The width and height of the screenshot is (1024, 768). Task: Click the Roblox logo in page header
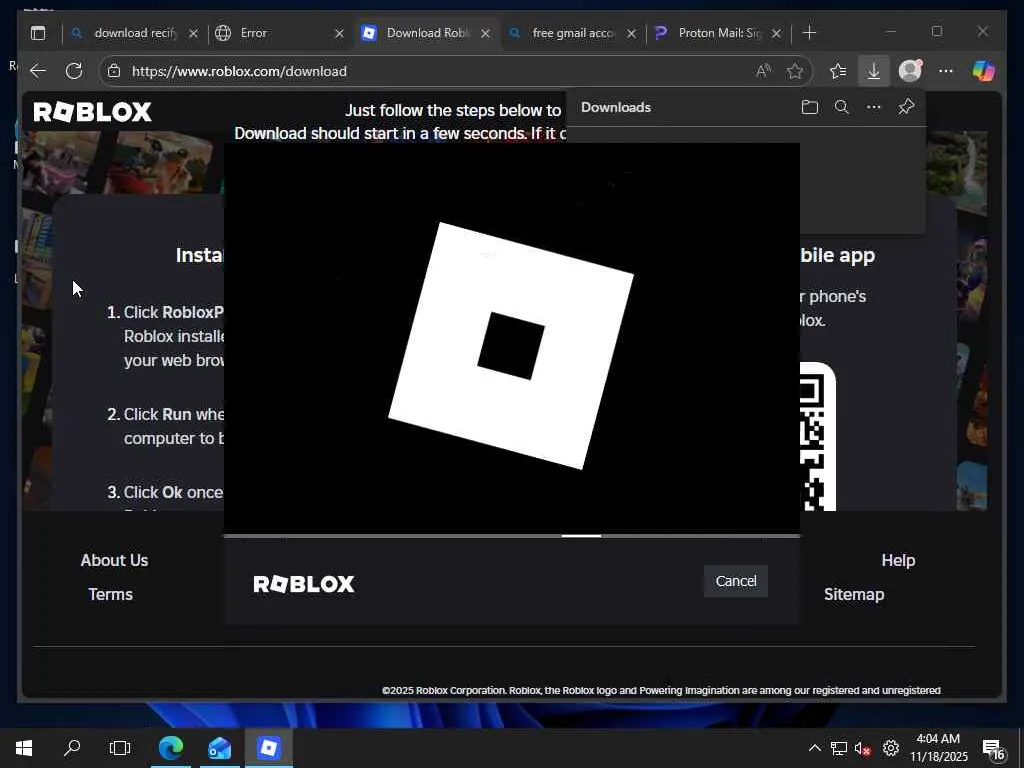(92, 112)
